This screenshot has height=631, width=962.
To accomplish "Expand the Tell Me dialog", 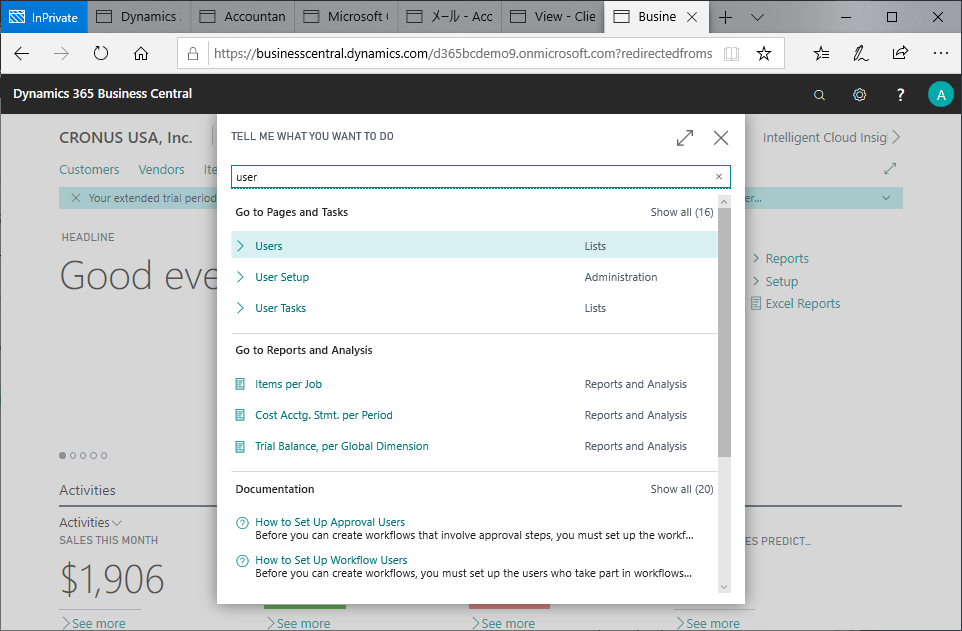I will click(685, 137).
